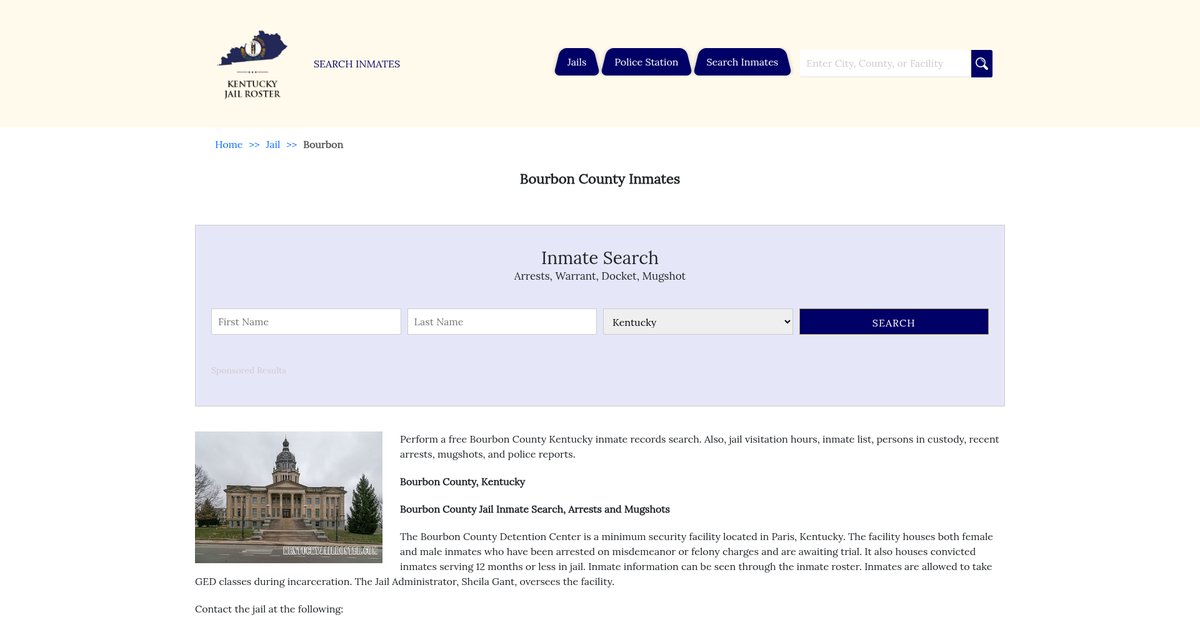Click the Sponsored Results label
Screen dimensions: 1200x620
click(249, 371)
